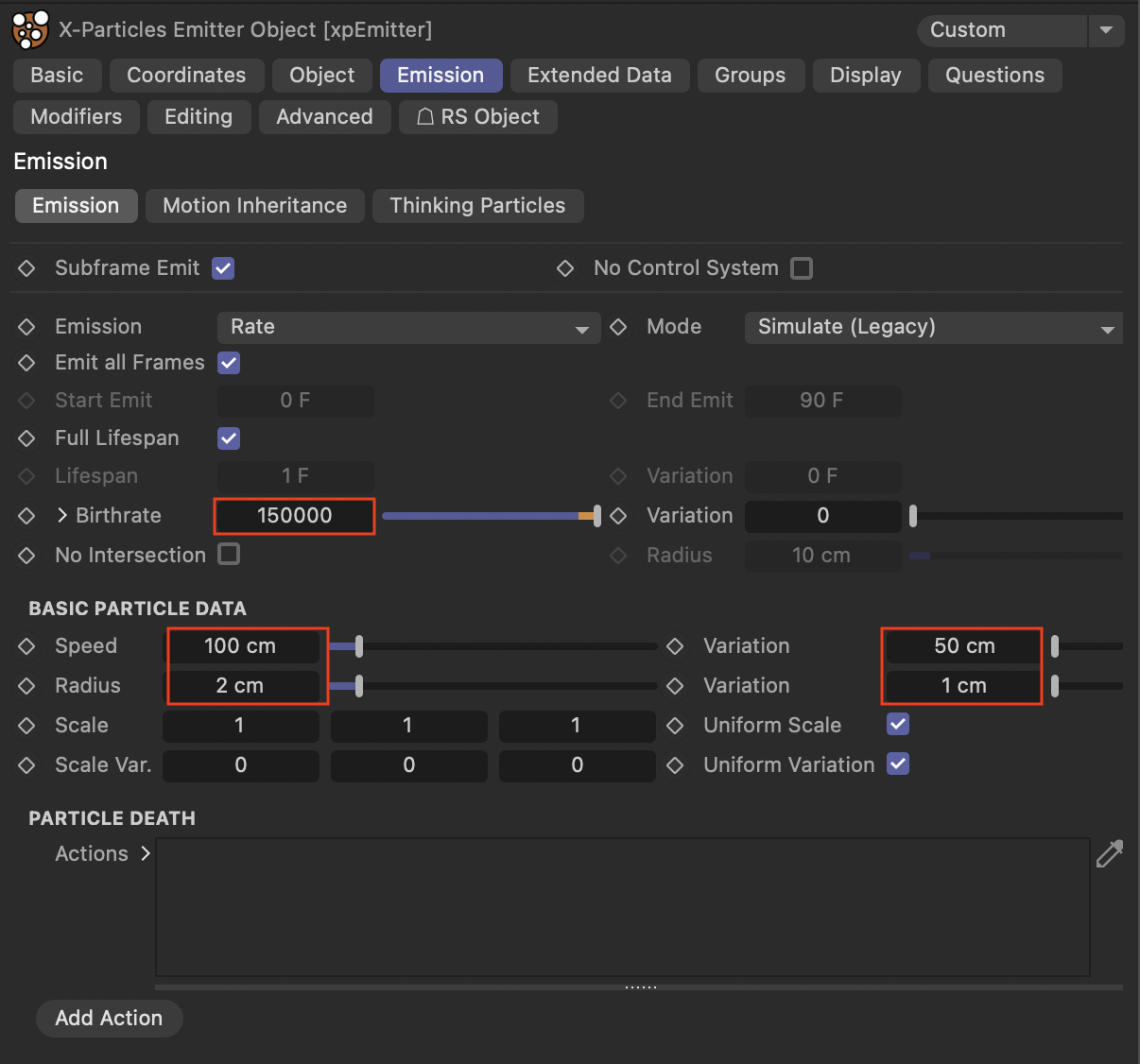
Task: Click Speed Variation field showing 50 cm
Action: tap(964, 646)
